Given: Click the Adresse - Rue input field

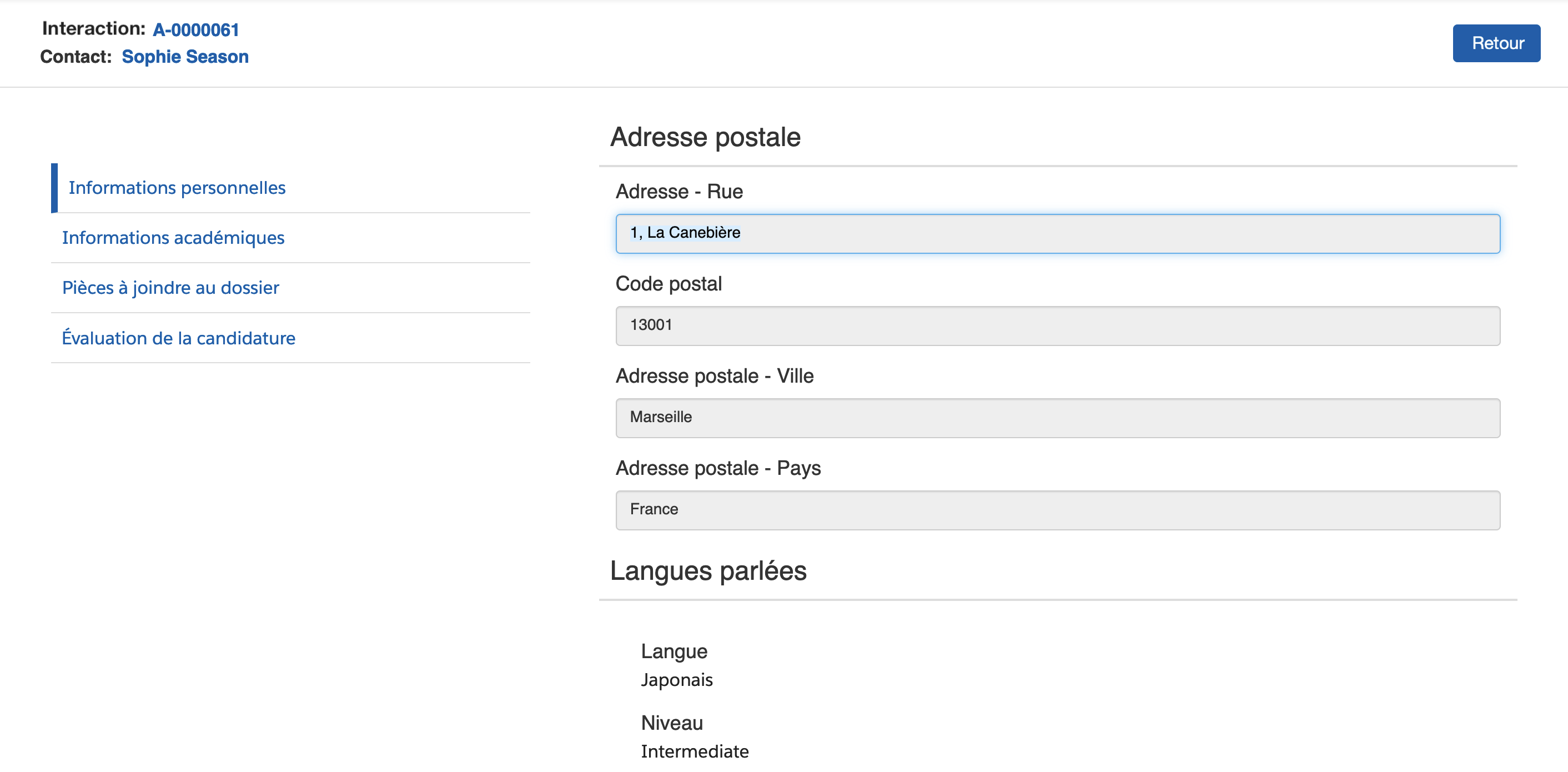Looking at the screenshot, I should click(x=1057, y=233).
